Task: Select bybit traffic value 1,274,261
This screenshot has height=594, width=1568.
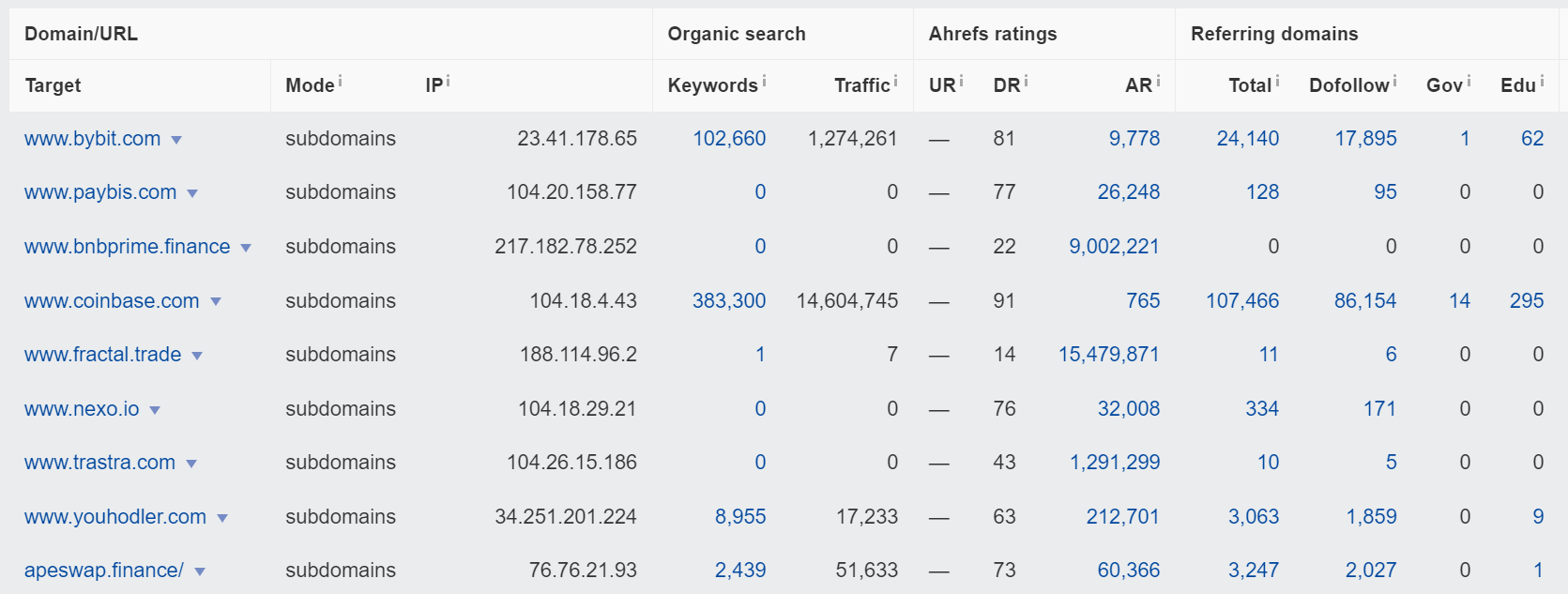Action: coord(853,139)
